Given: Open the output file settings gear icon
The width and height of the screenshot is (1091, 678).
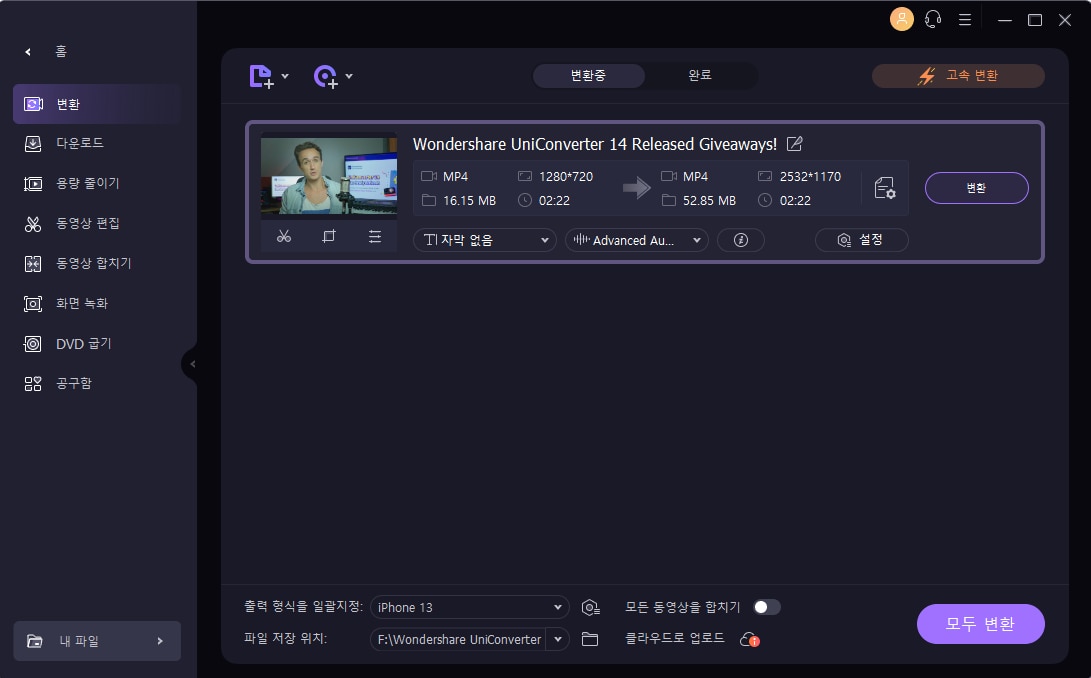Looking at the screenshot, I should point(884,188).
